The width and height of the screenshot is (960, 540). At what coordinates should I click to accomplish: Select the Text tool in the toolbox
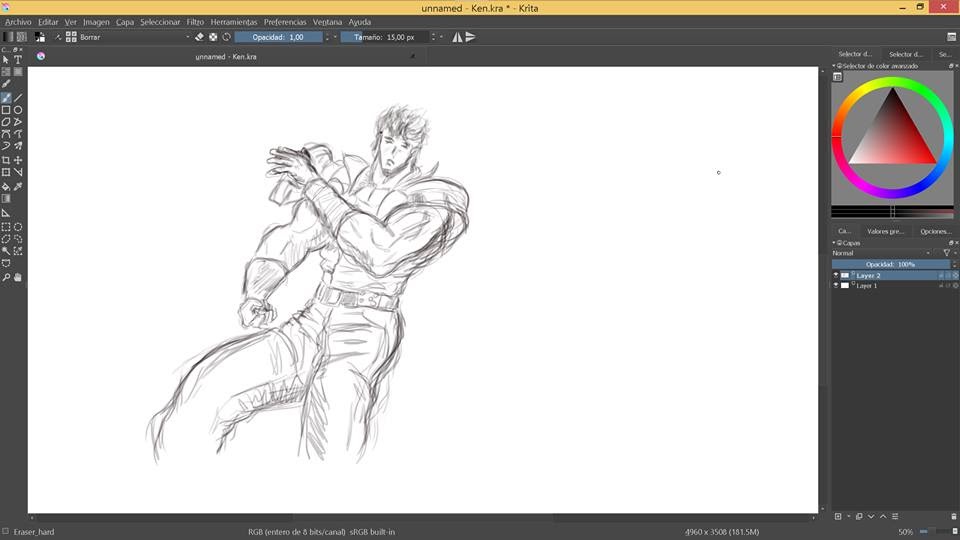18,60
